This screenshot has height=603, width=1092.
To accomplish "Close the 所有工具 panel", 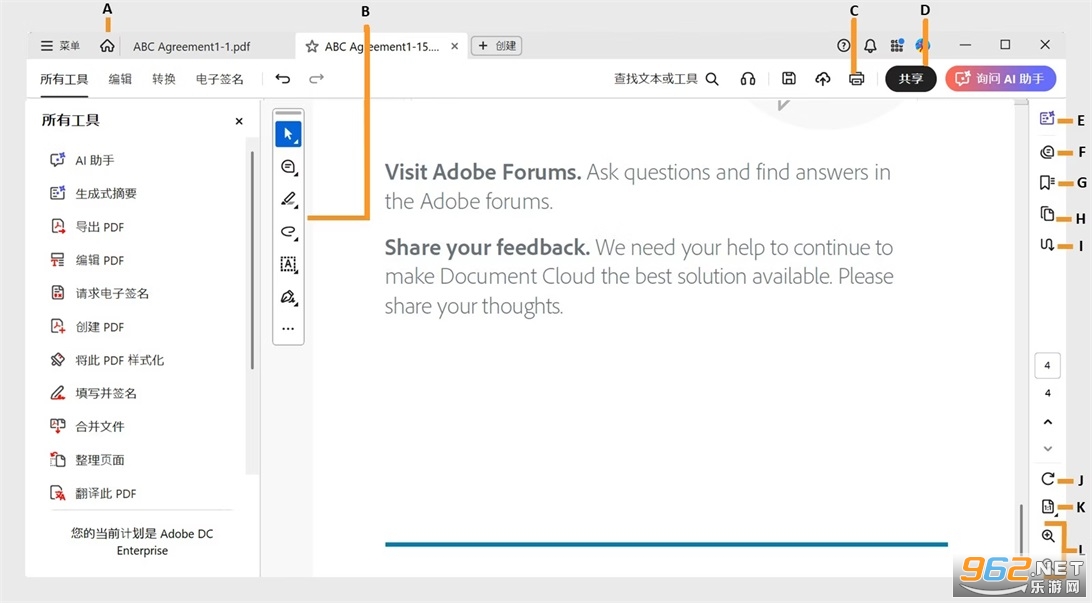I will point(239,121).
